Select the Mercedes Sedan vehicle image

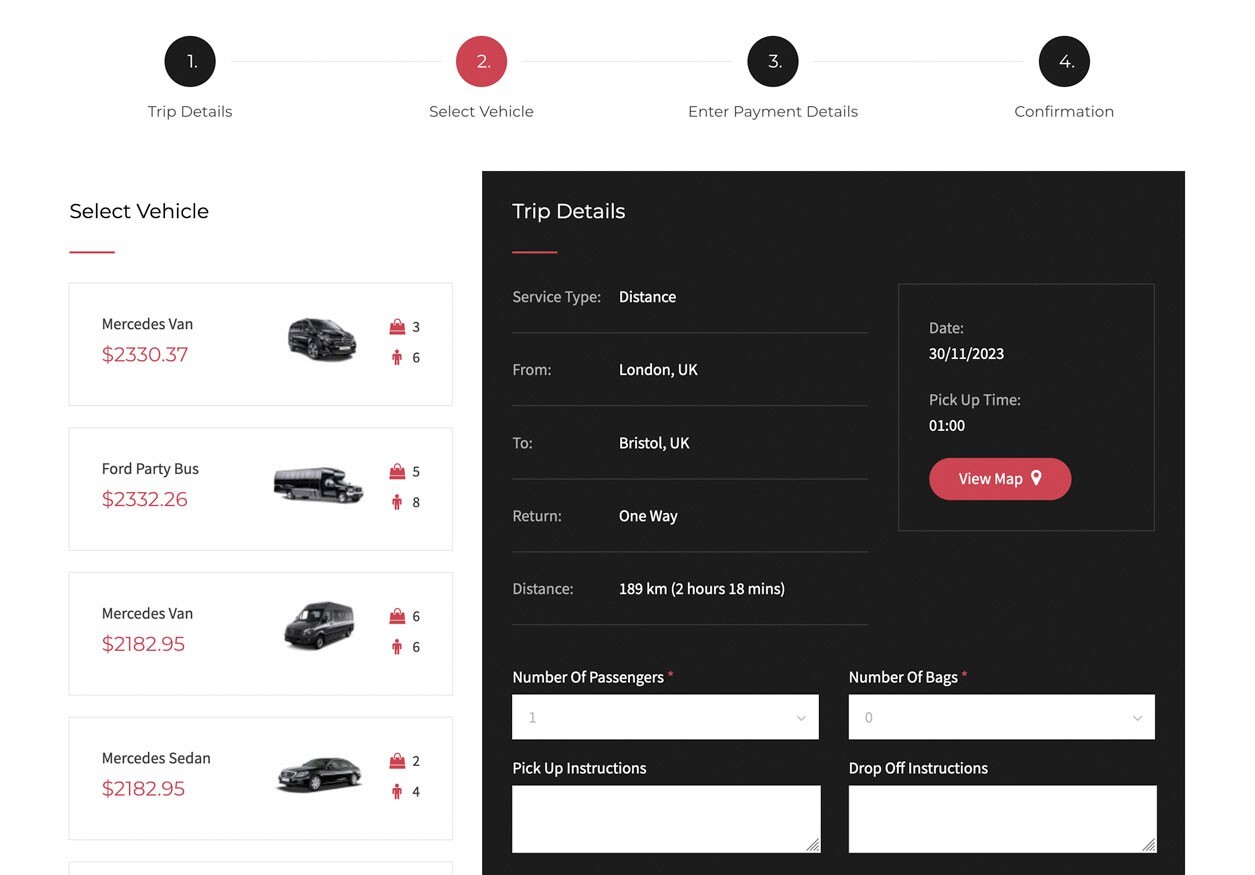coord(318,775)
